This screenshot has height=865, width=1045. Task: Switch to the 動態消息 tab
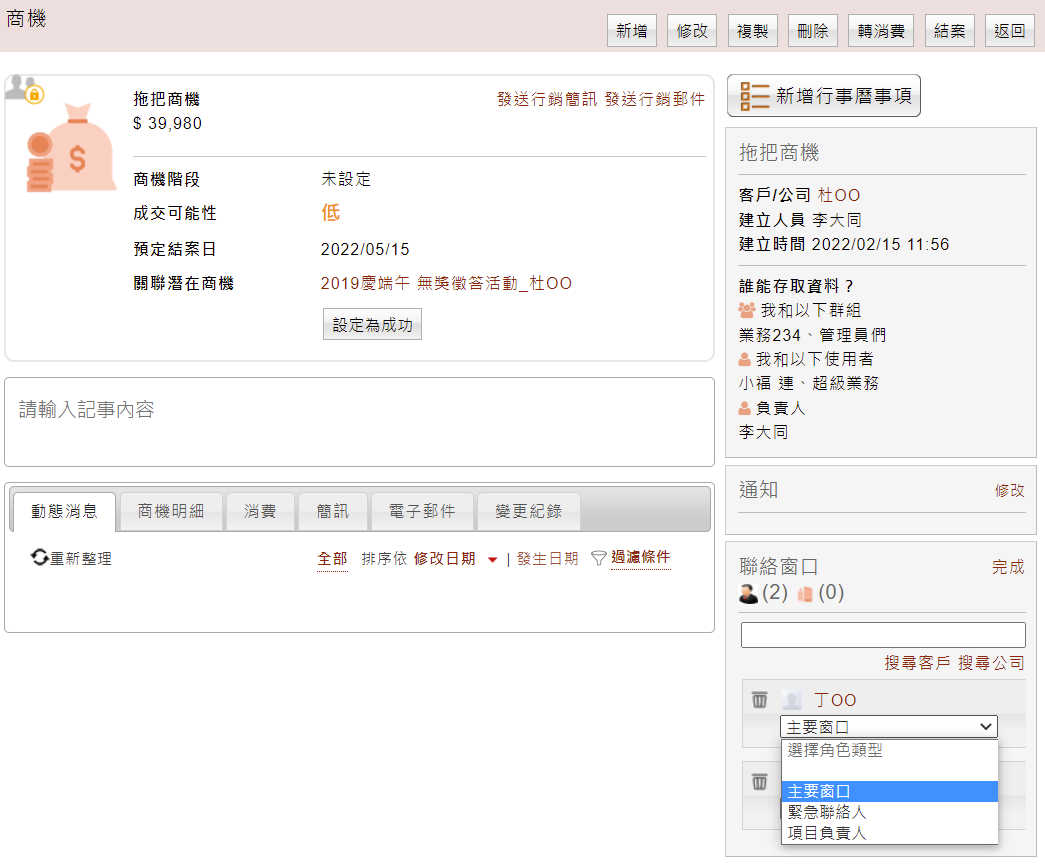click(x=64, y=511)
